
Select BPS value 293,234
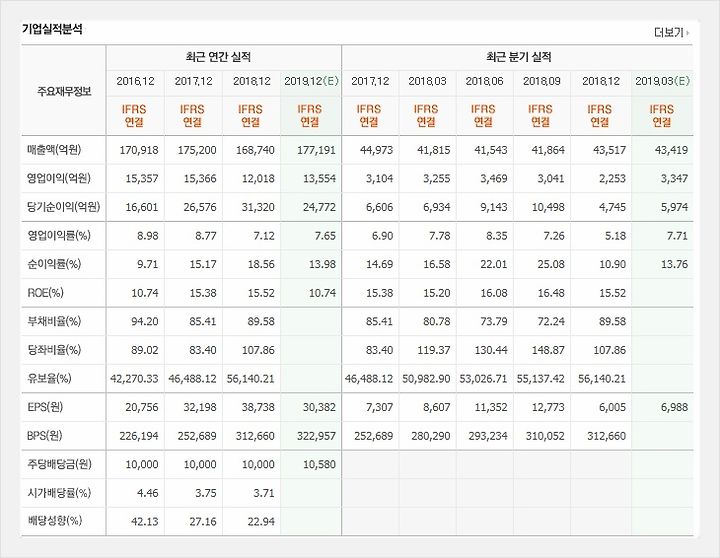[488, 436]
